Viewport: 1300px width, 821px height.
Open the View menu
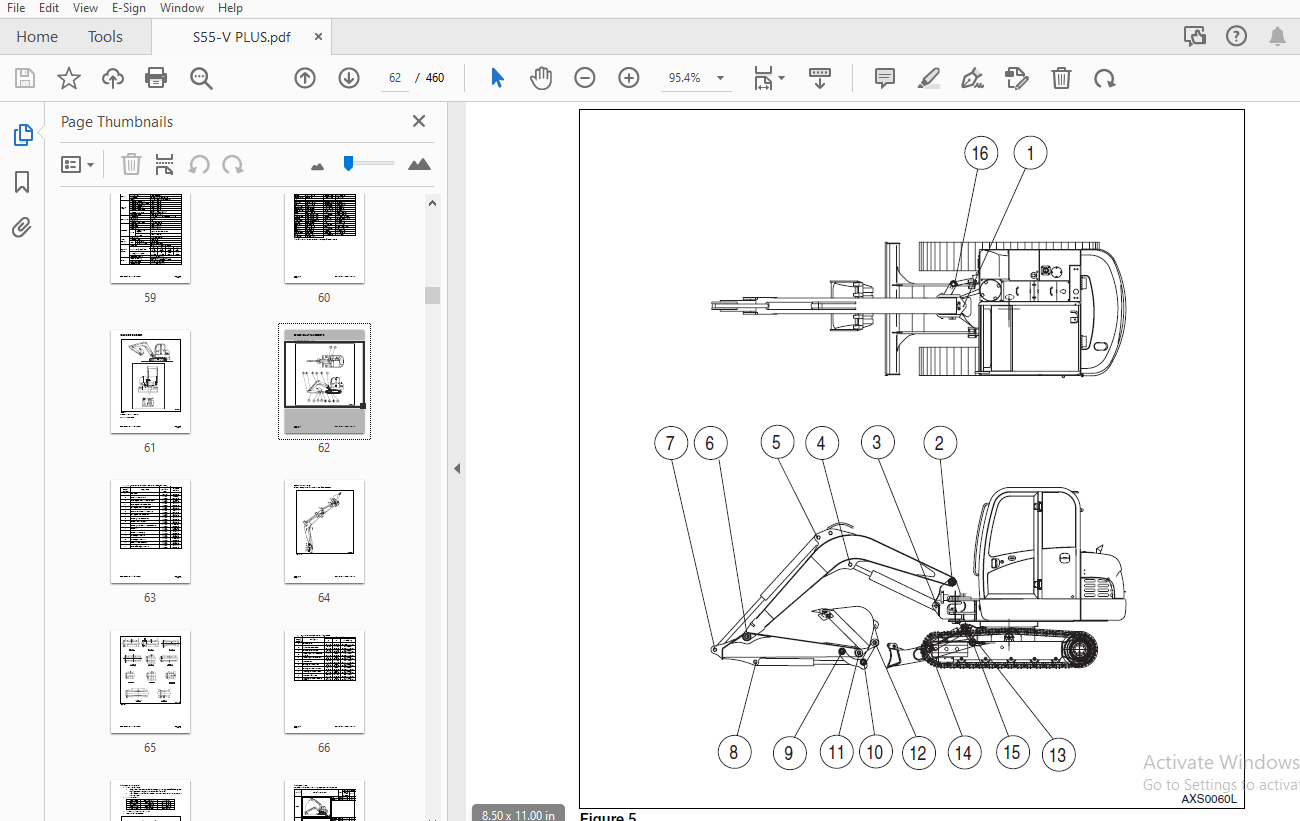pyautogui.click(x=86, y=8)
